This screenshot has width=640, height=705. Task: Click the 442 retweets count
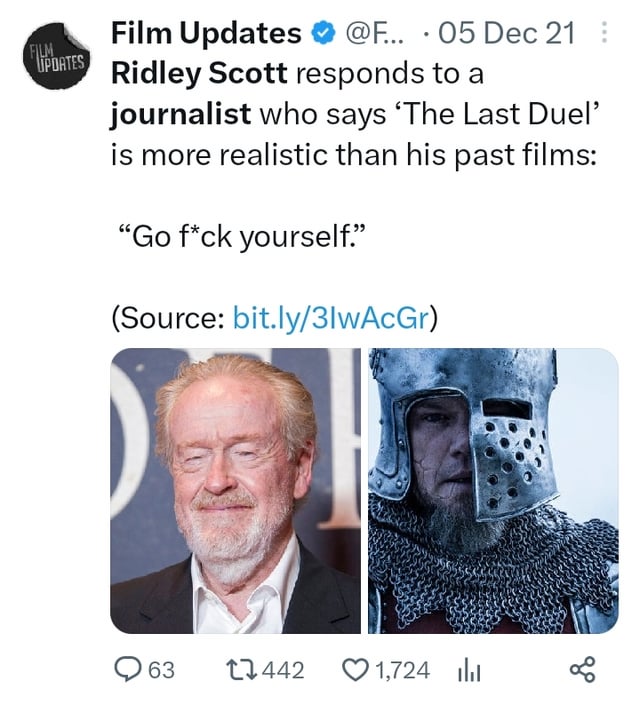[x=283, y=670]
